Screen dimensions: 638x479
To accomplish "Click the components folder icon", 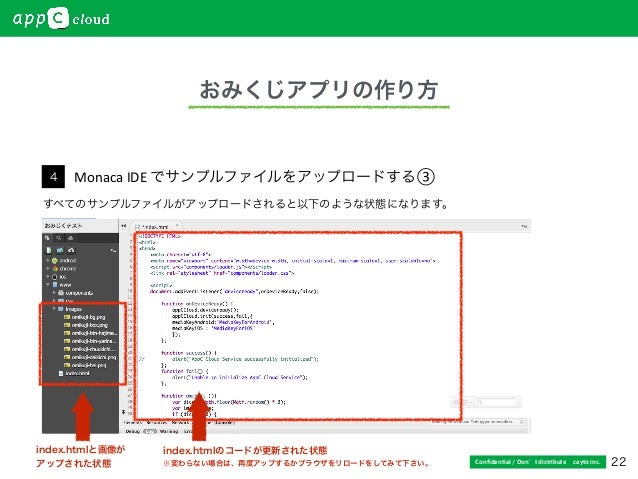I will point(61,293).
